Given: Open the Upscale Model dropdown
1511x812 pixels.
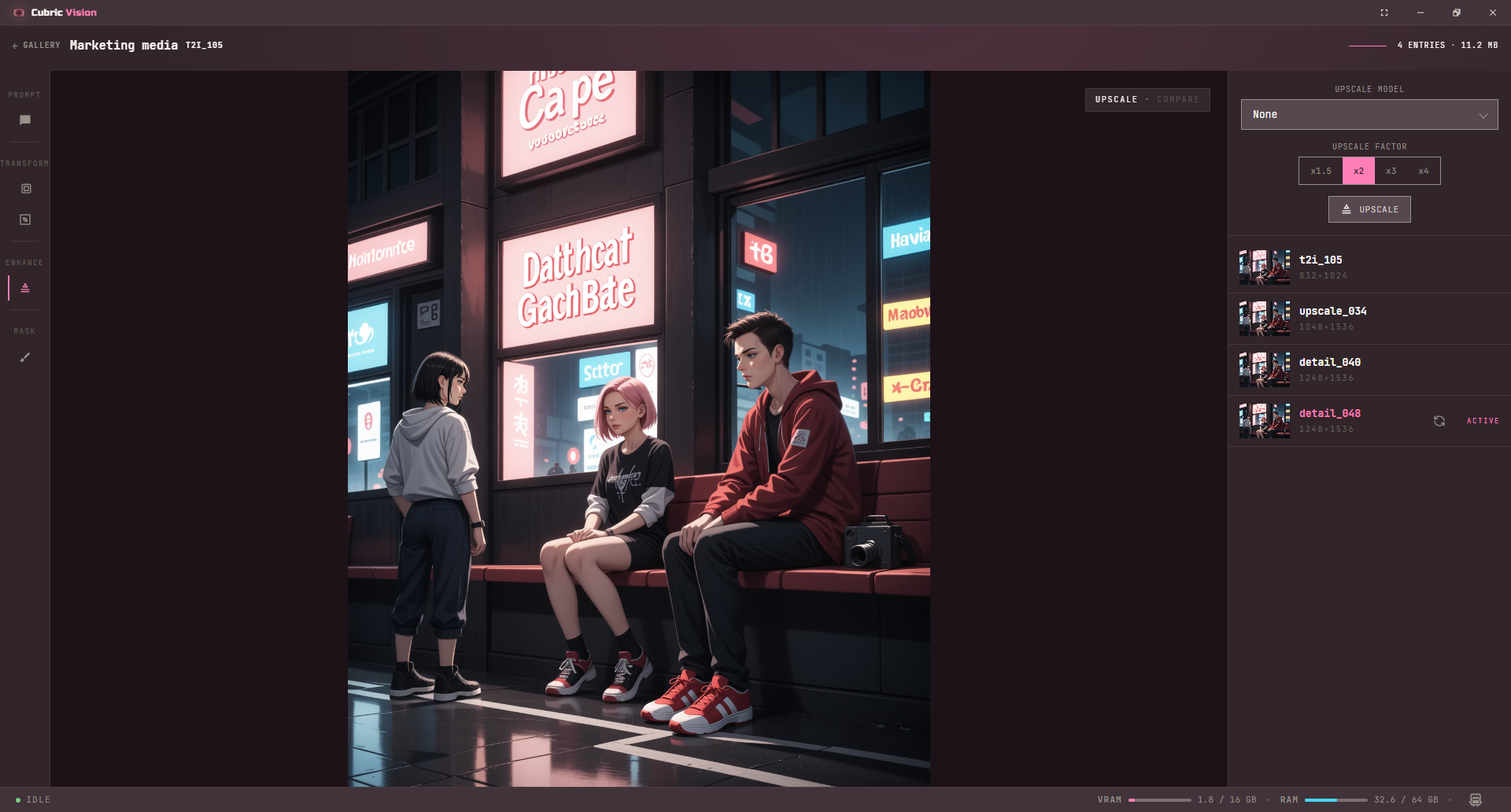Looking at the screenshot, I should (x=1369, y=115).
